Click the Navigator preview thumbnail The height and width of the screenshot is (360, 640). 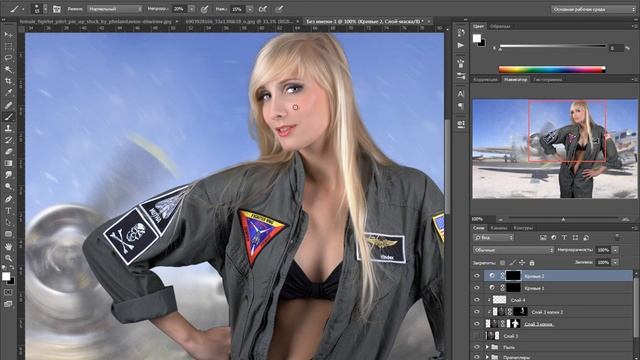pos(555,149)
